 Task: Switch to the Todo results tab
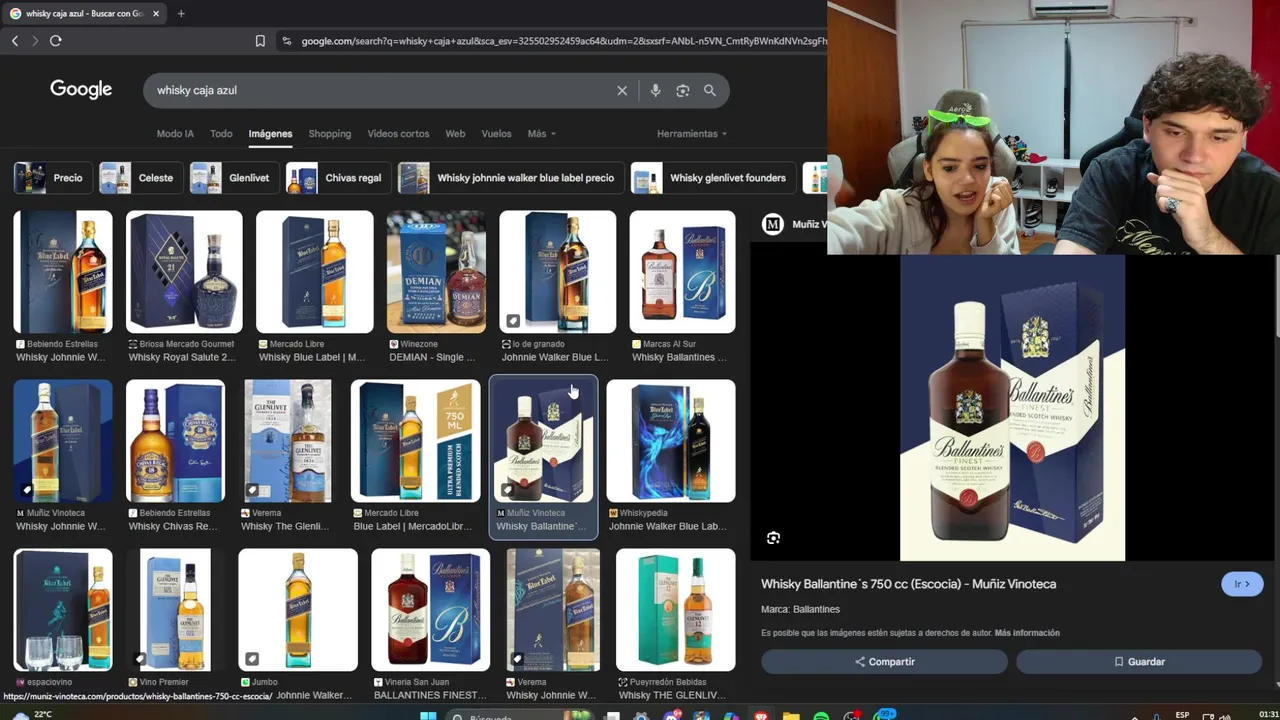click(221, 133)
